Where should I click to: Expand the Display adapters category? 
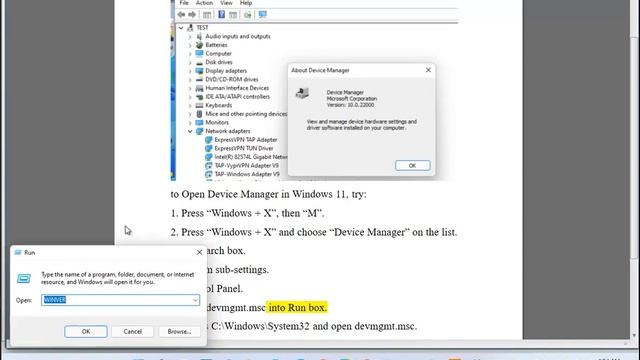190,71
